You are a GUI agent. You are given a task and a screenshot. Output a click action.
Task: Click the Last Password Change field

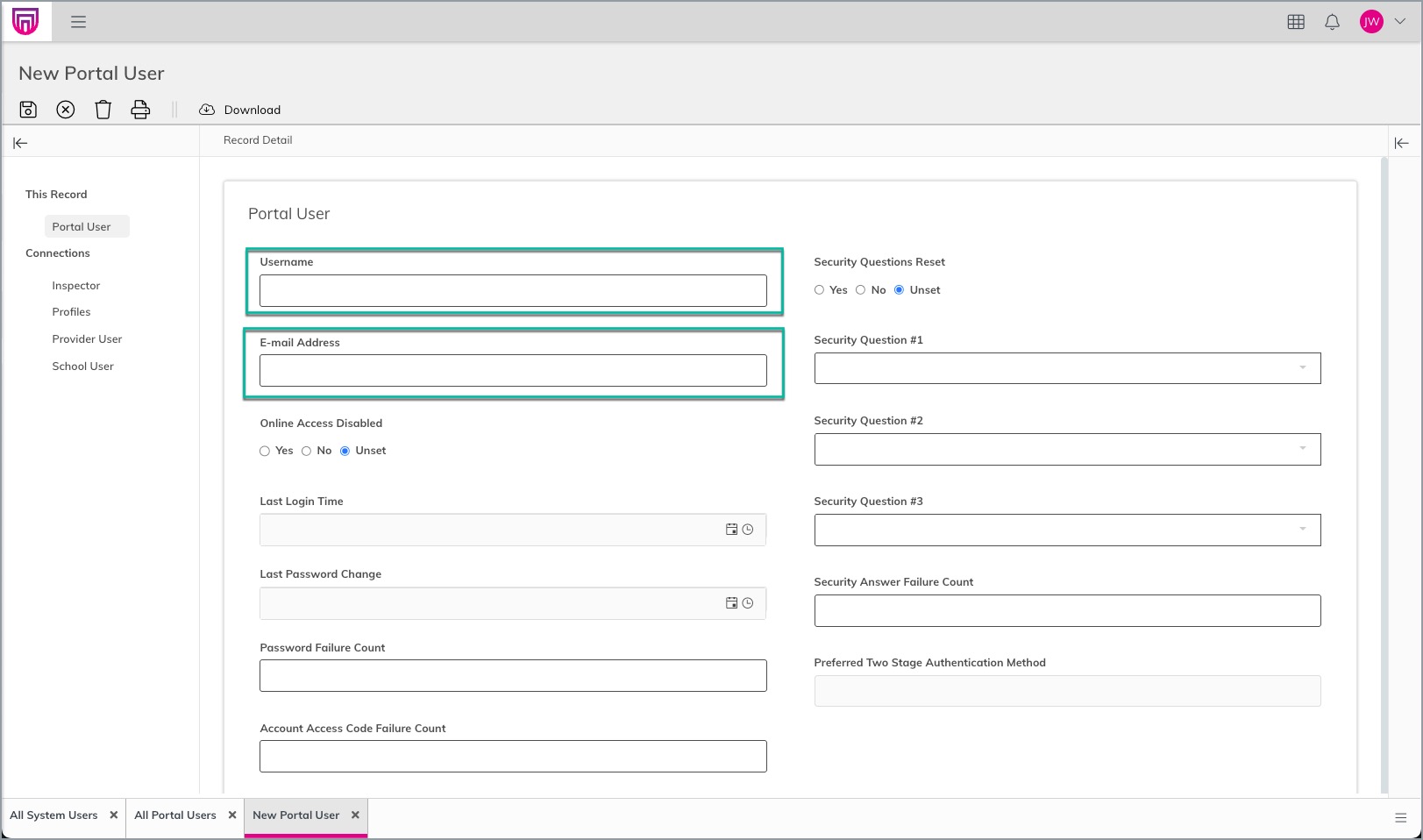tap(513, 603)
